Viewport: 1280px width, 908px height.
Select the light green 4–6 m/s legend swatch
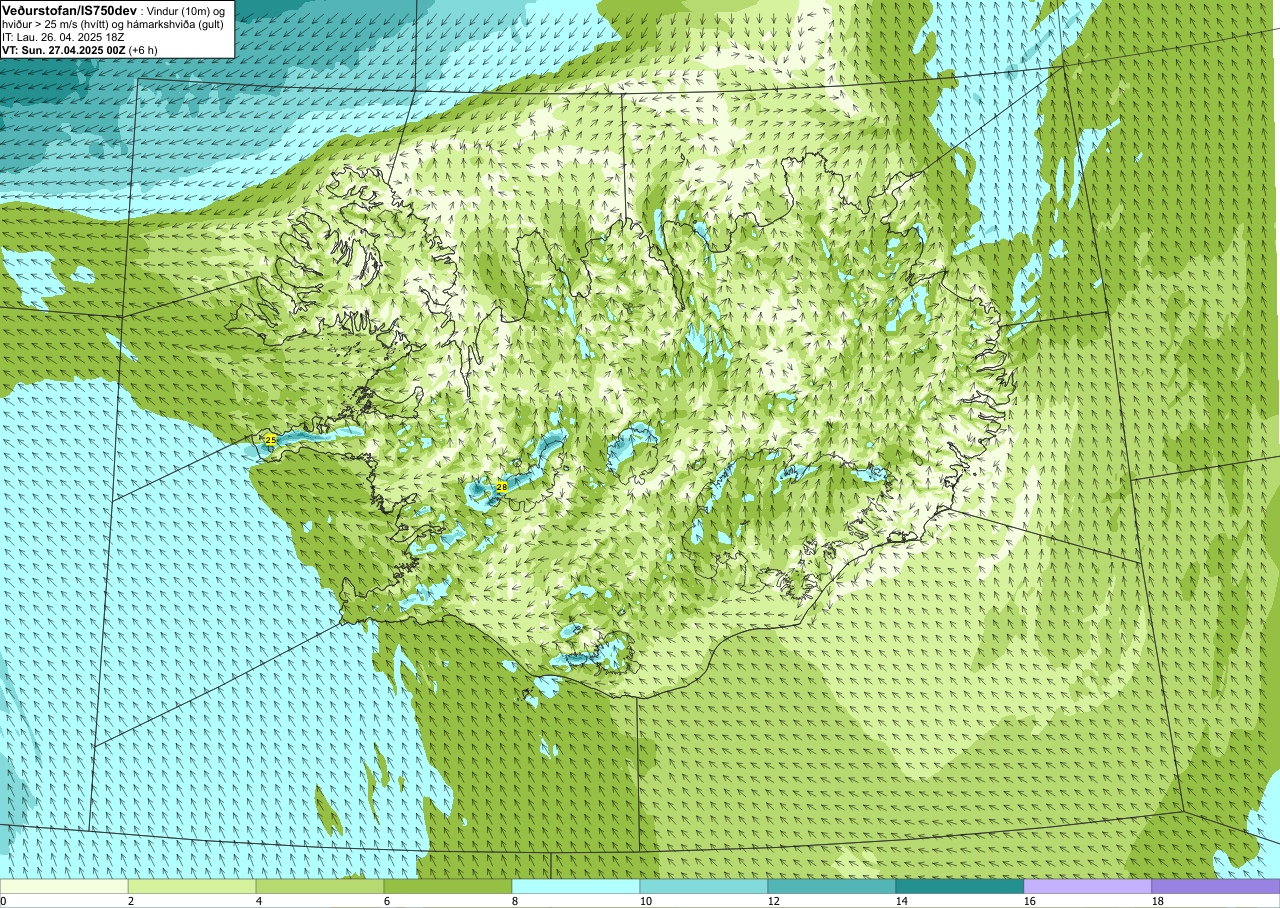point(320,886)
